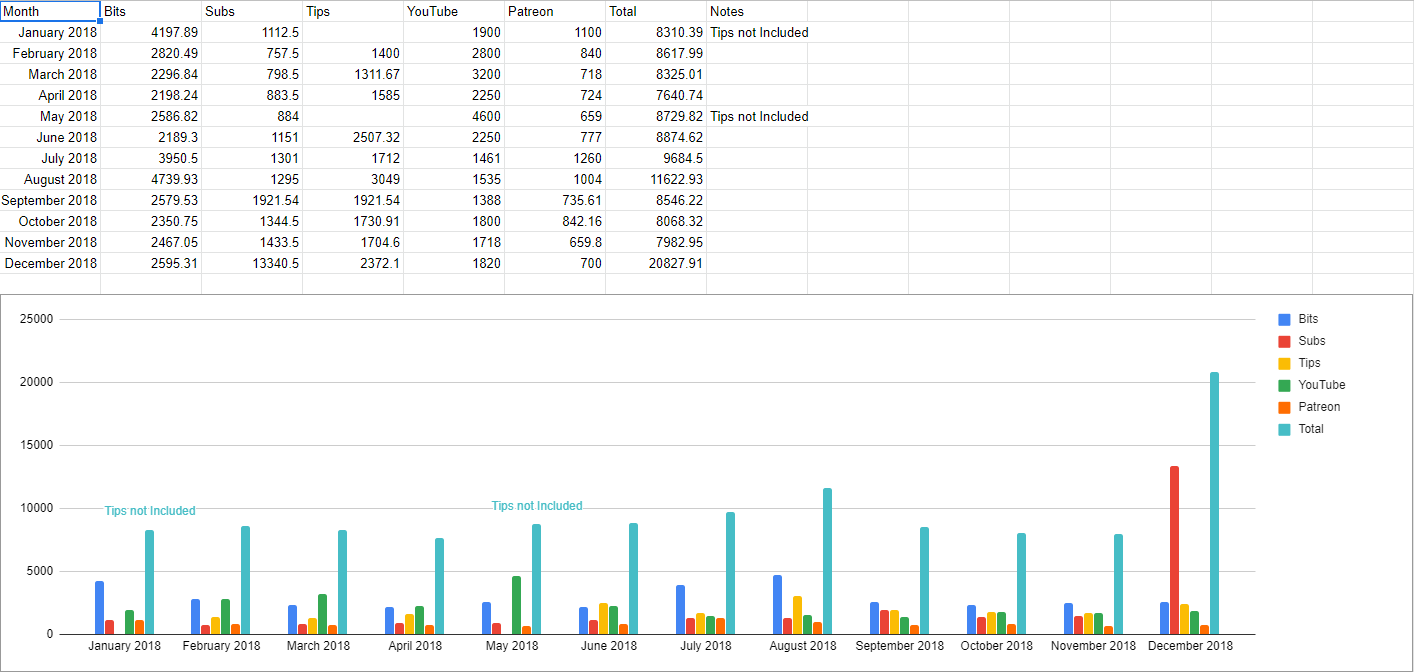The height and width of the screenshot is (672, 1414).
Task: Select the Subs value 13340.5
Action: (x=252, y=263)
